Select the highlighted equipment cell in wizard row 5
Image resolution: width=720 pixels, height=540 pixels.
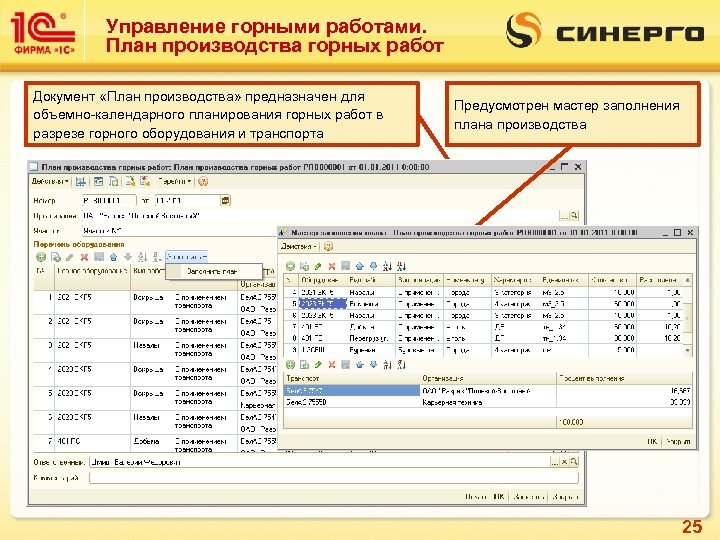click(322, 304)
